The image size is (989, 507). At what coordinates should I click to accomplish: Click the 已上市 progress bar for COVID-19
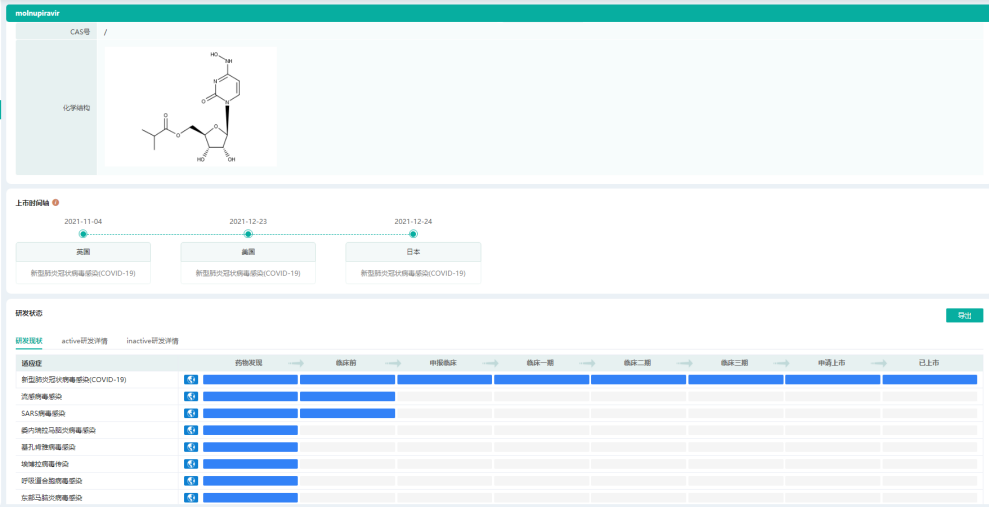(929, 380)
